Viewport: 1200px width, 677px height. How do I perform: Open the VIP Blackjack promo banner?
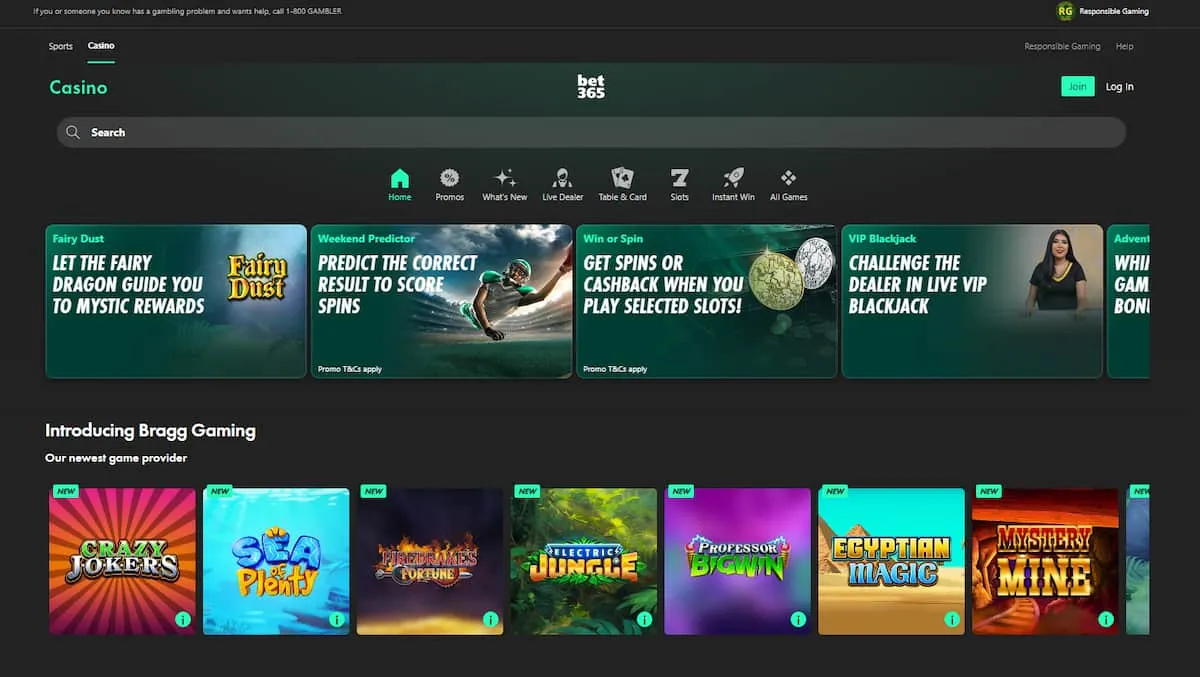tap(973, 301)
